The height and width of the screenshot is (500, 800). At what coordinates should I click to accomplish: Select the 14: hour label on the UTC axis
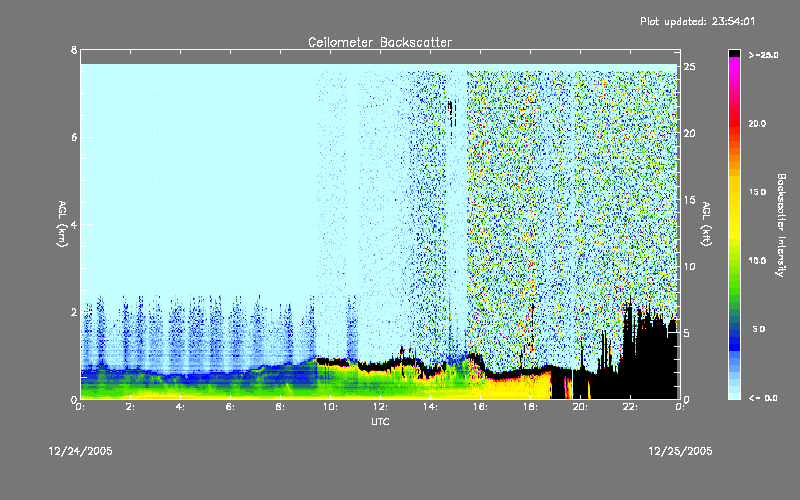[430, 407]
